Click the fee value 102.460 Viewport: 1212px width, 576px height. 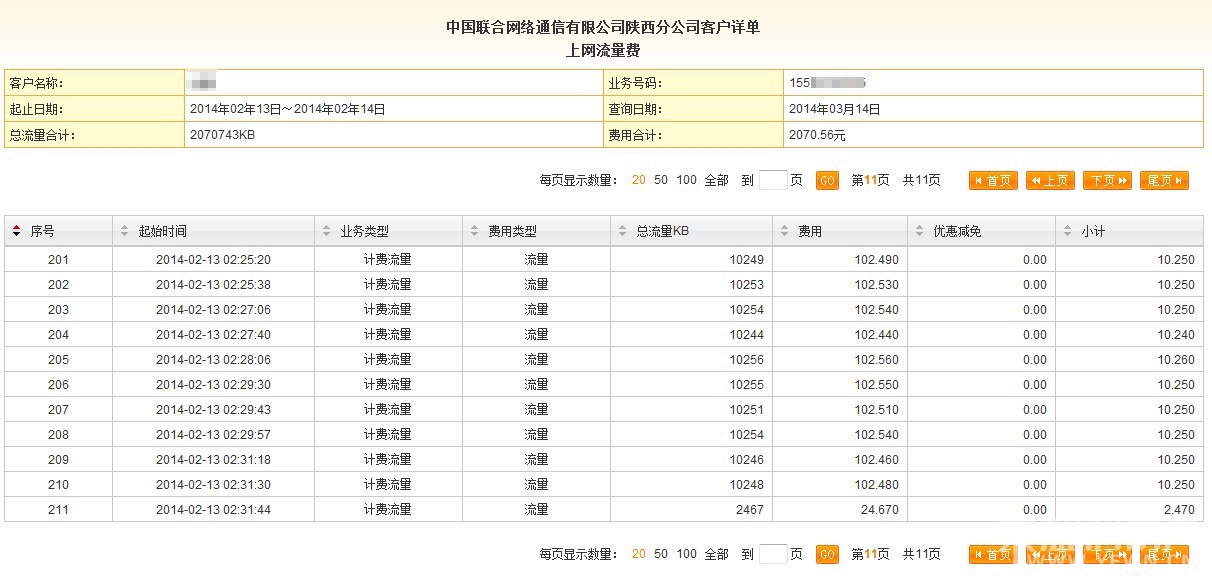point(876,460)
